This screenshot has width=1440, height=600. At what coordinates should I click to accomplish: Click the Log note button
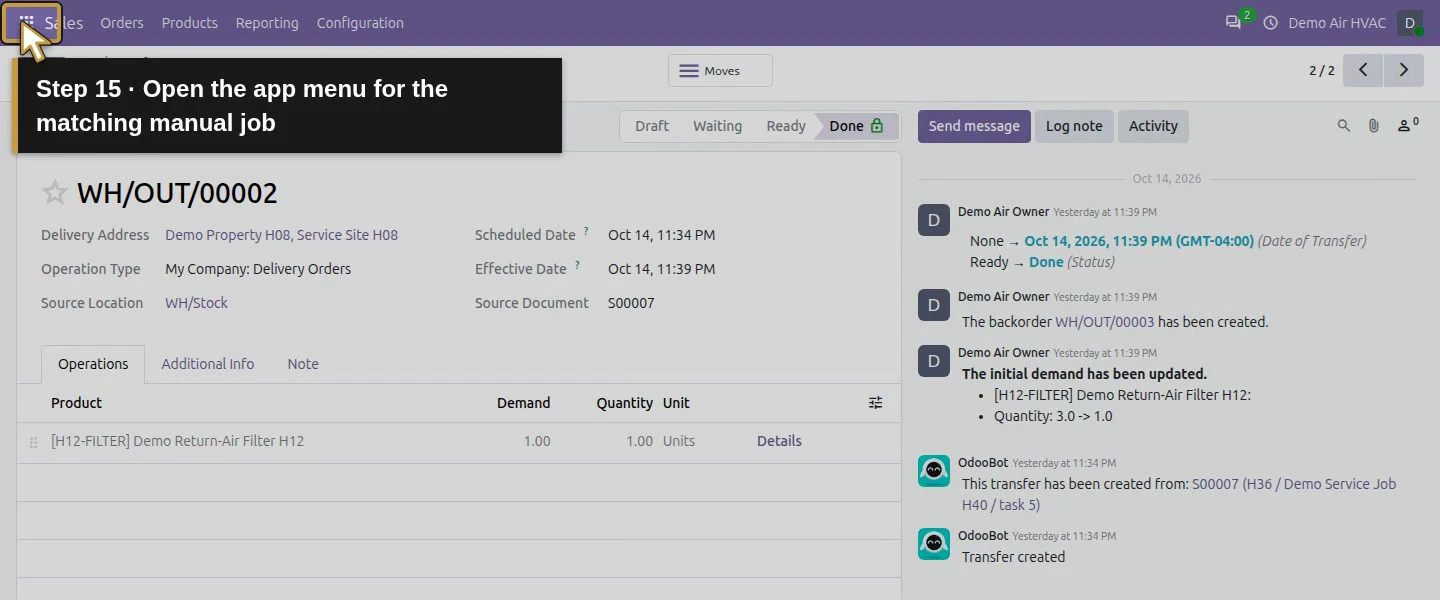tap(1074, 126)
